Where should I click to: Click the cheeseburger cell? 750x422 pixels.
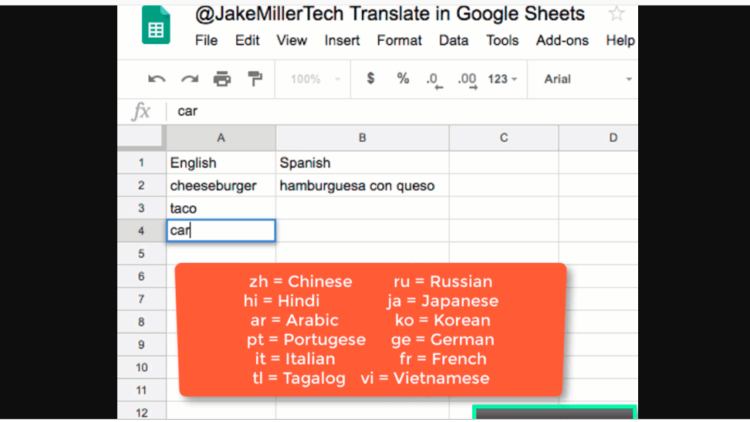[221, 186]
